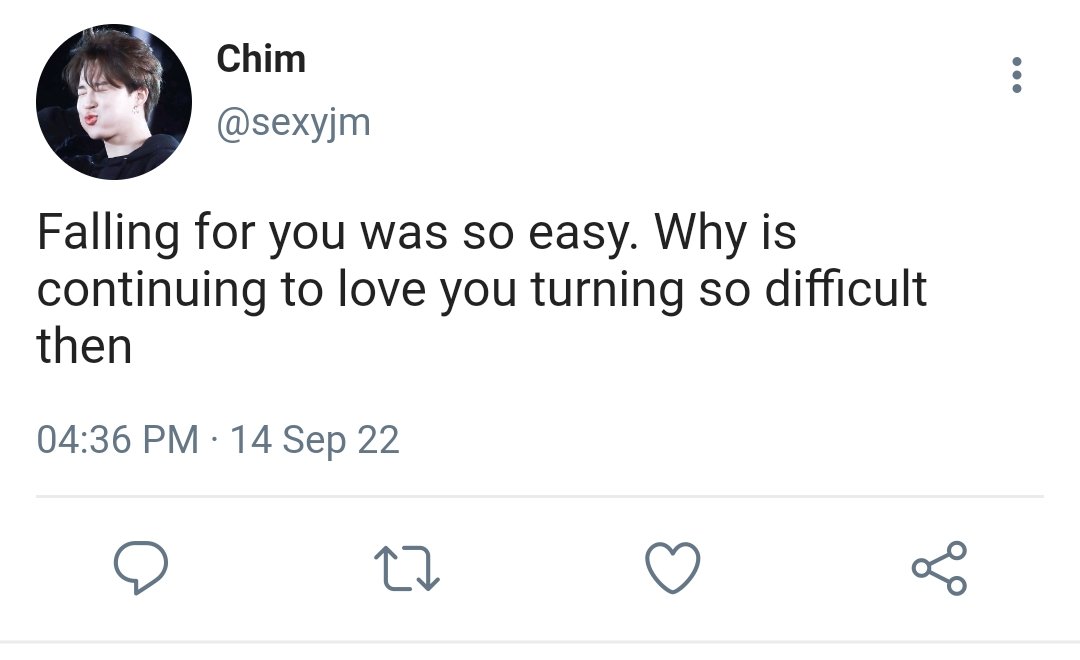Open the reply speech bubble icon
Image resolution: width=1080 pixels, height=660 pixels.
[141, 568]
